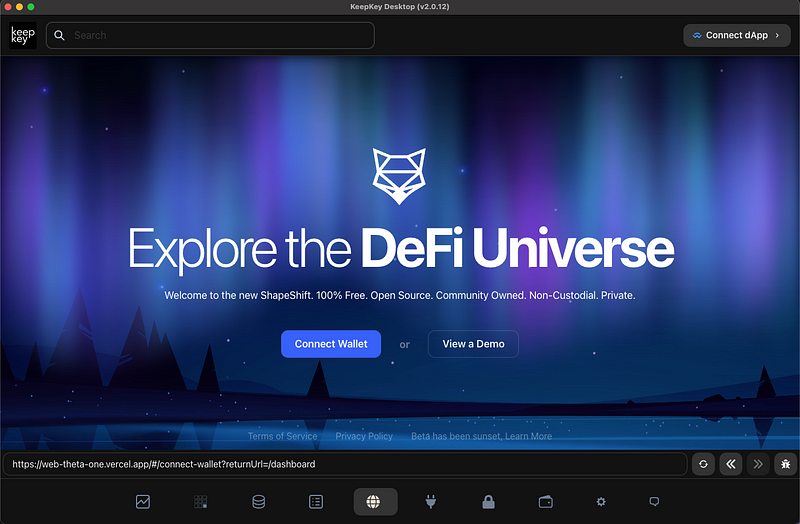Go forward using the double-right chevron
This screenshot has width=800, height=524.
[x=757, y=464]
